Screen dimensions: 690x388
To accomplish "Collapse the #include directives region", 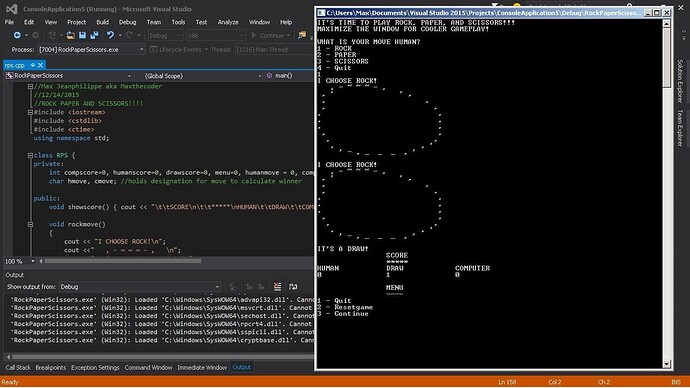I will pos(30,112).
